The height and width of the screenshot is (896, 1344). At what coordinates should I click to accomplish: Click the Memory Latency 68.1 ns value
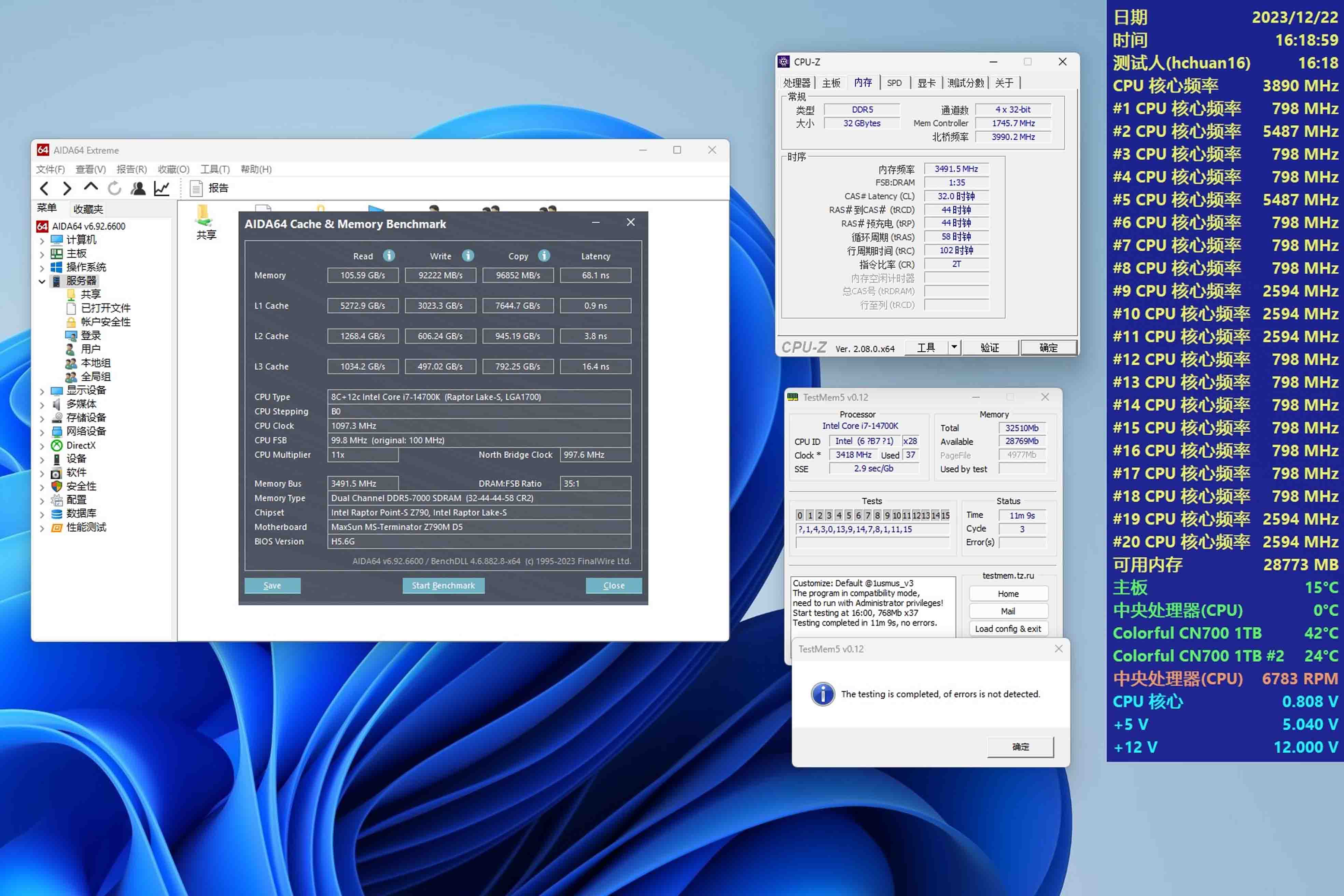point(596,276)
